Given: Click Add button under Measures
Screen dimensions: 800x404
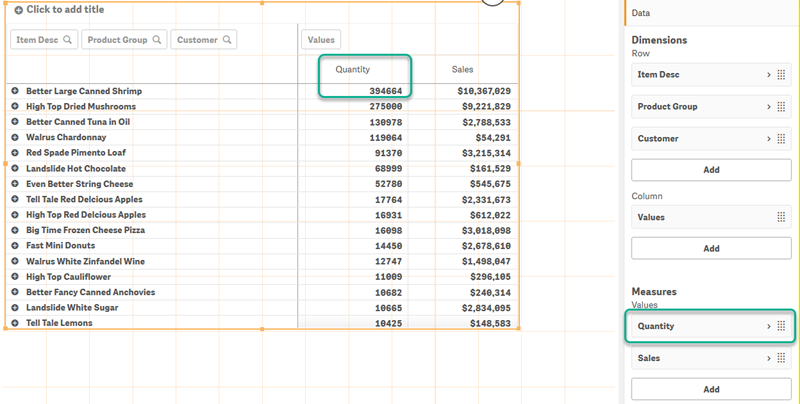Looking at the screenshot, I should click(x=711, y=389).
